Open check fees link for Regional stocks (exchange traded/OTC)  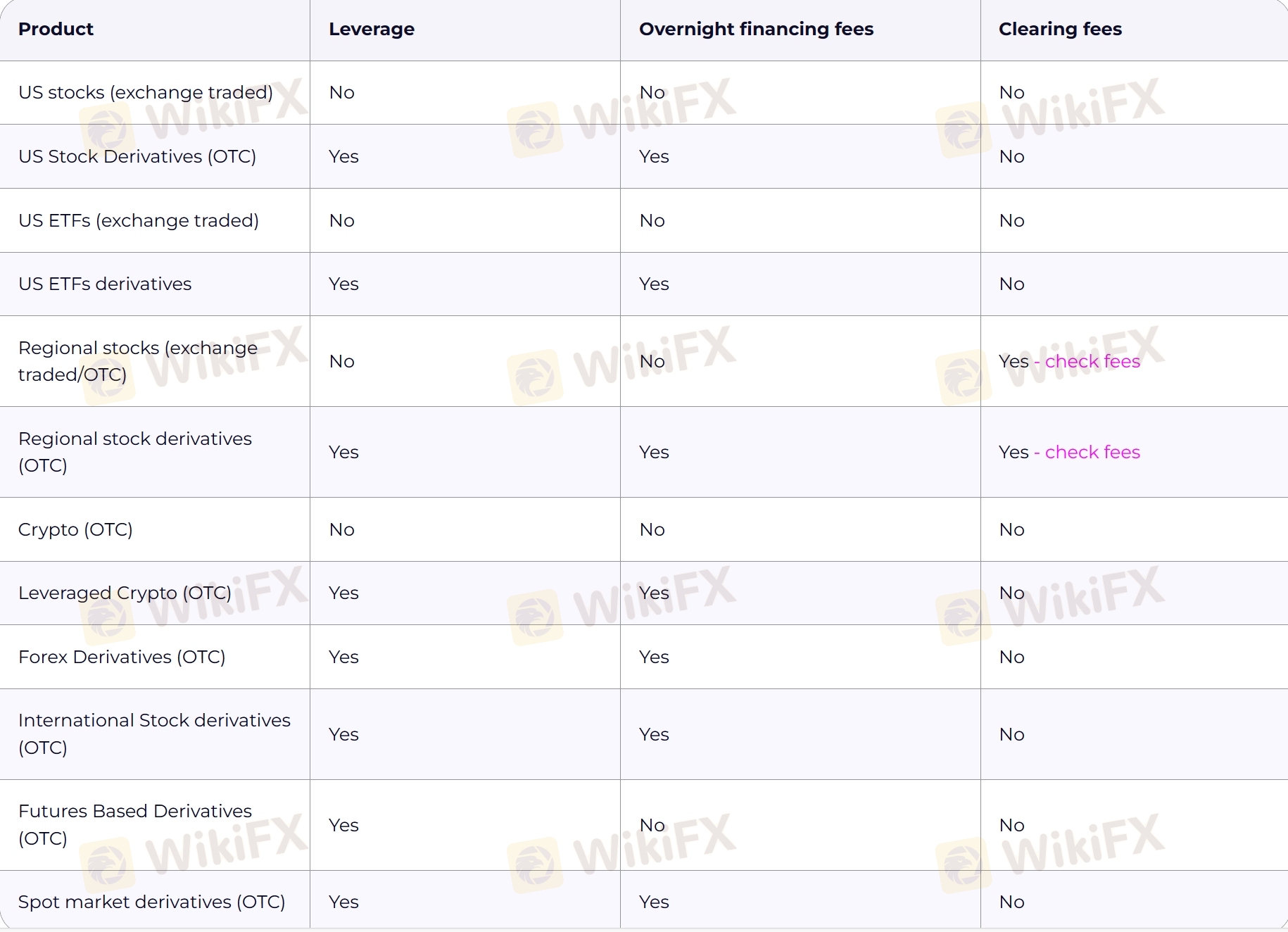1092,361
